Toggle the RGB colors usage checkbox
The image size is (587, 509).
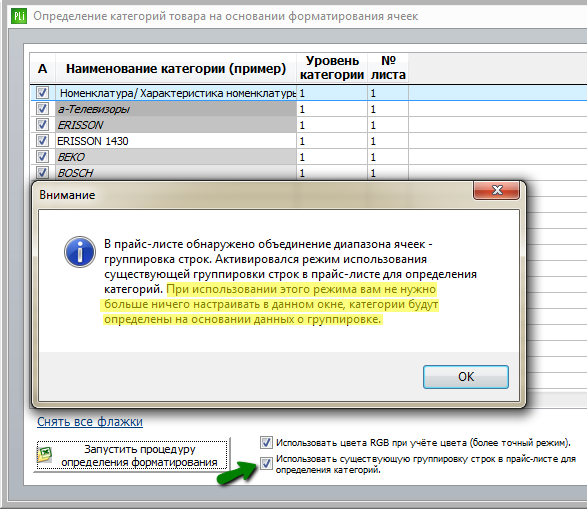(266, 442)
